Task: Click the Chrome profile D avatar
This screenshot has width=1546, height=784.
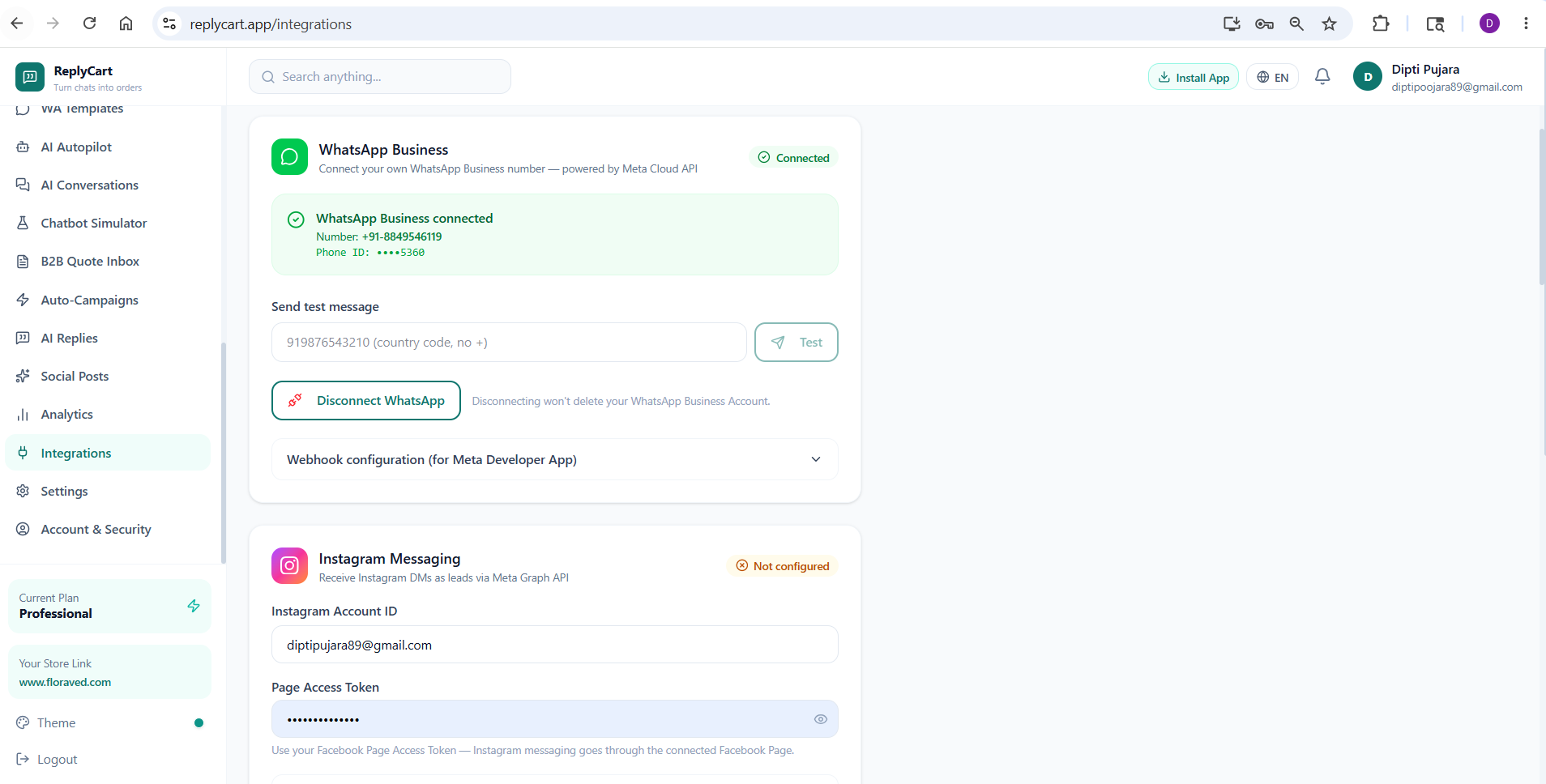Action: 1489,23
